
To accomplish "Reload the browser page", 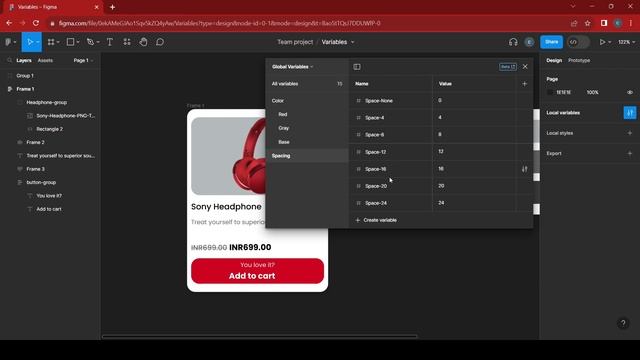I will point(36,23).
